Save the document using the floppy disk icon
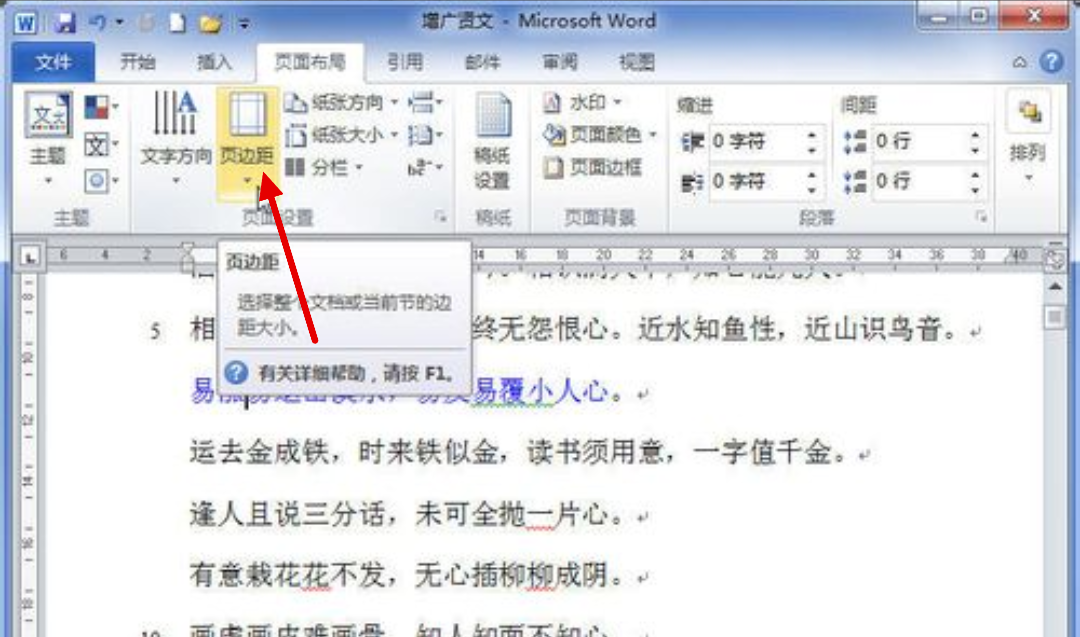The image size is (1080, 637). [x=65, y=23]
